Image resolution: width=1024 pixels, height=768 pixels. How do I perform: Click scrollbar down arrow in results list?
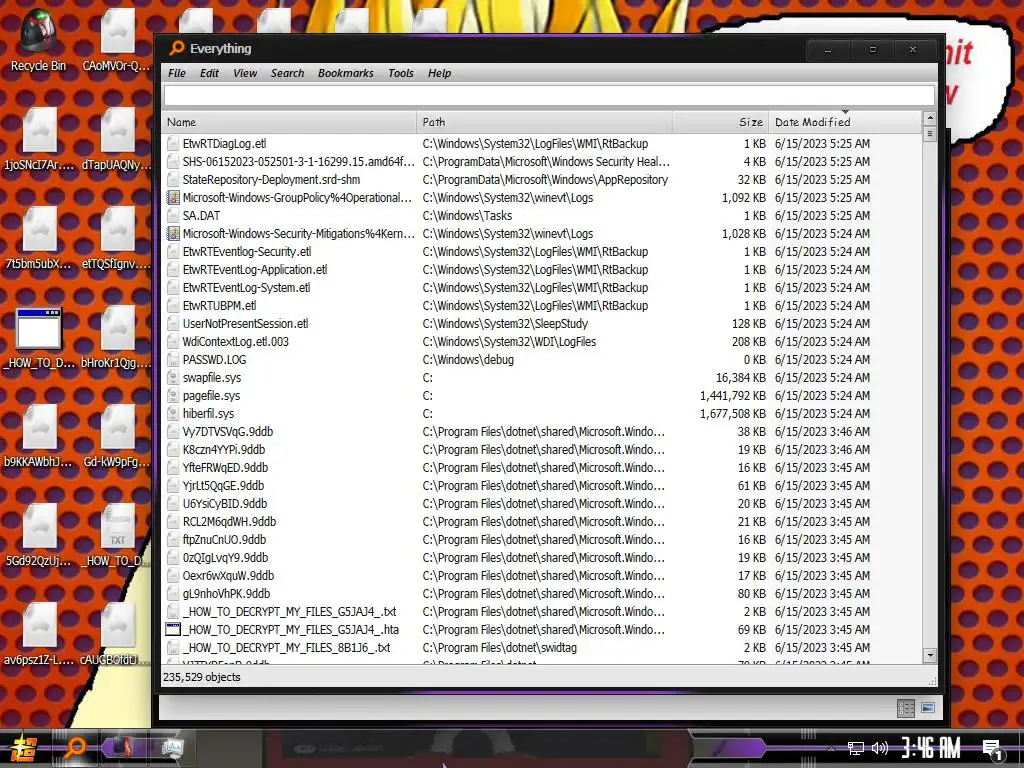tap(930, 655)
